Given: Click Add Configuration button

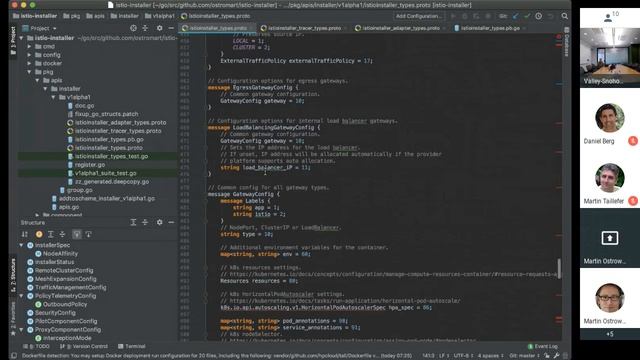Looking at the screenshot, I should click(x=418, y=16).
